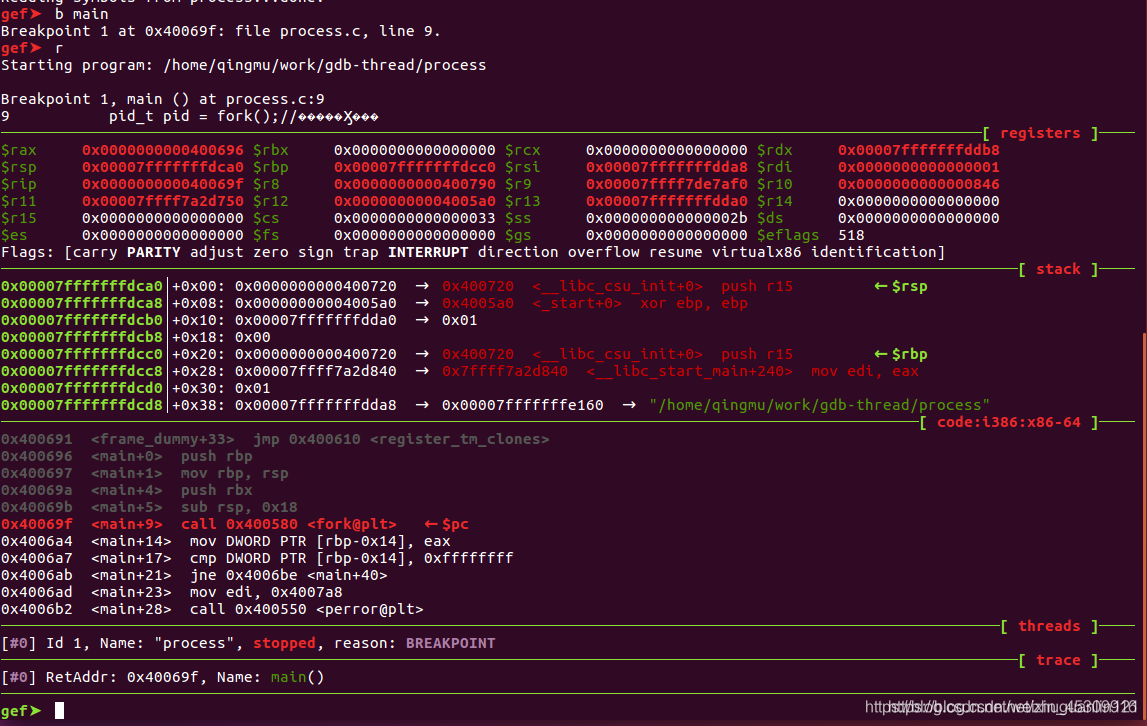Click the $cs value 0x0000000000000033
This screenshot has height=726, width=1147.
point(415,218)
